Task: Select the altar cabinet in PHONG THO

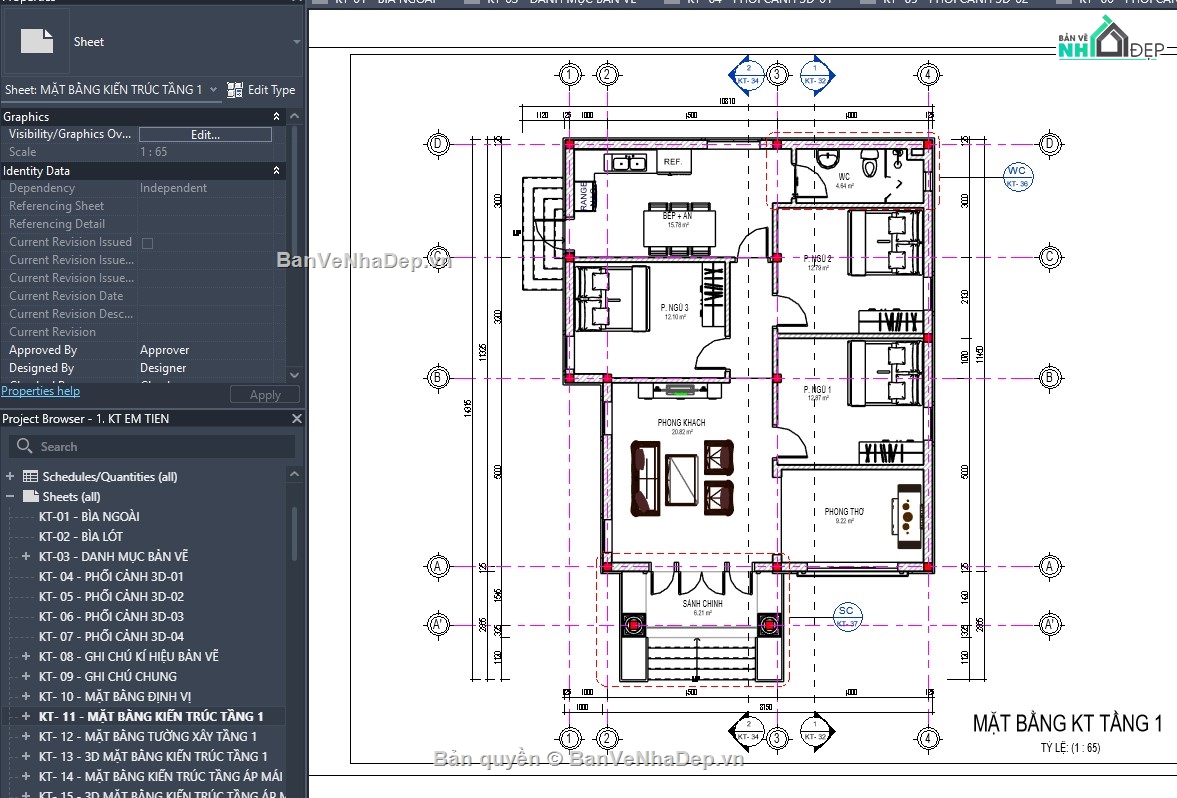Action: [907, 516]
